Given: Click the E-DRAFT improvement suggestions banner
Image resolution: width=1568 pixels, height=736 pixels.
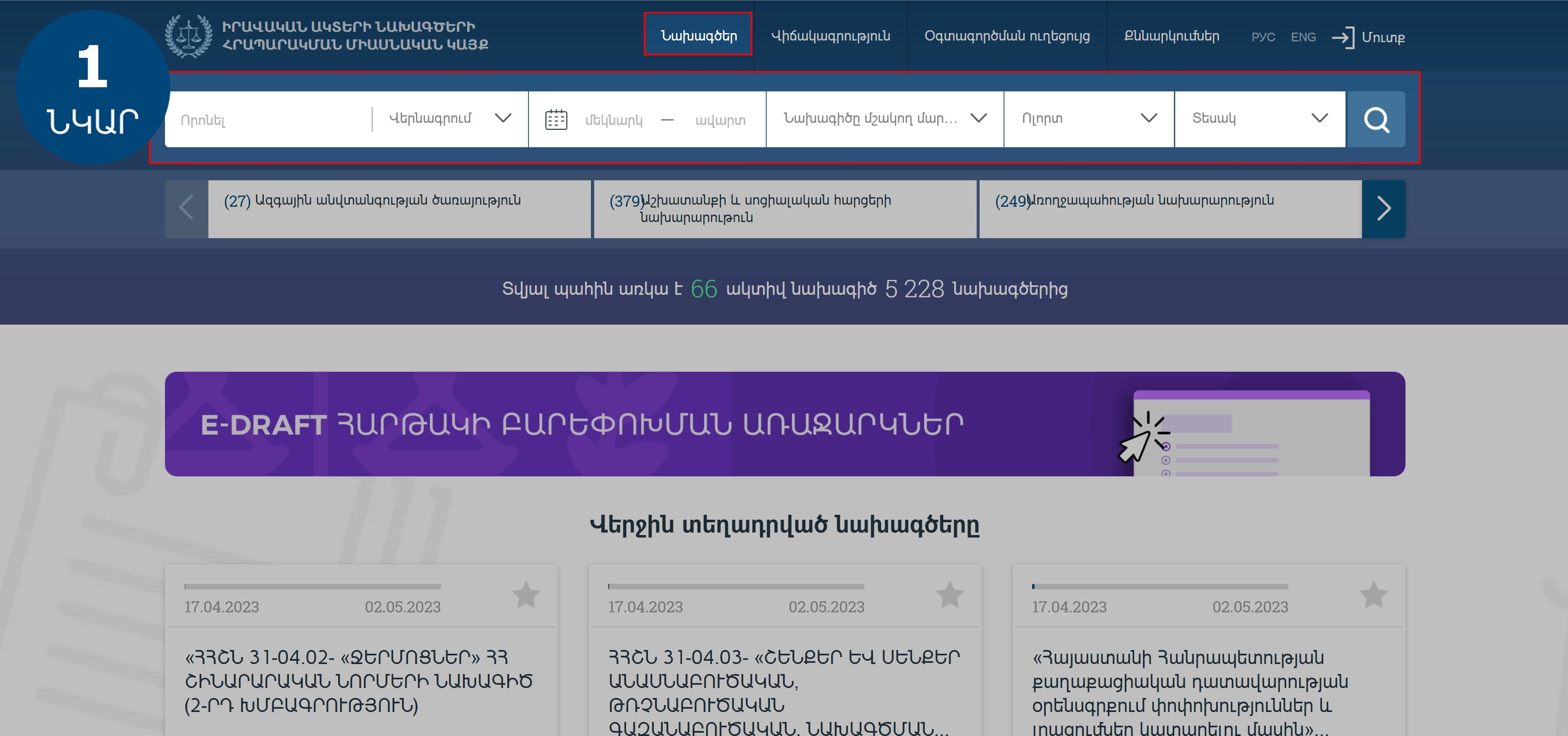Looking at the screenshot, I should (784, 424).
